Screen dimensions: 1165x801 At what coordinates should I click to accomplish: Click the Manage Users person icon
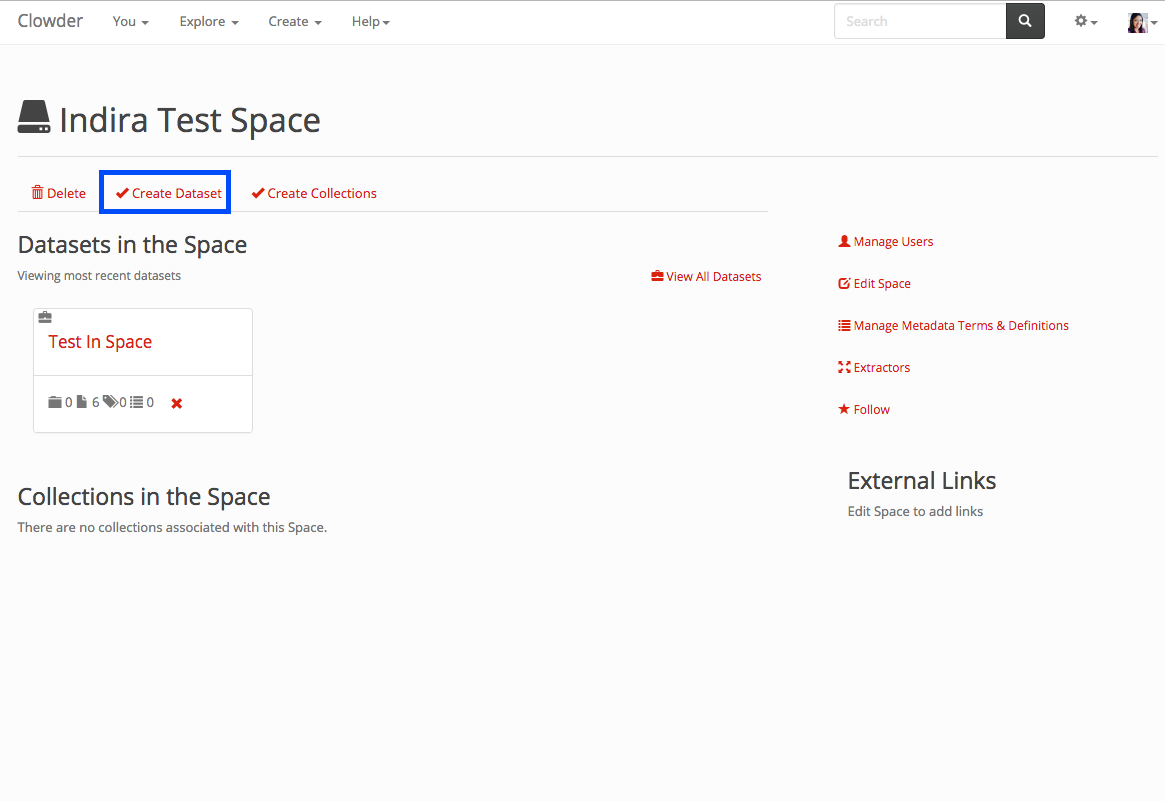point(844,241)
